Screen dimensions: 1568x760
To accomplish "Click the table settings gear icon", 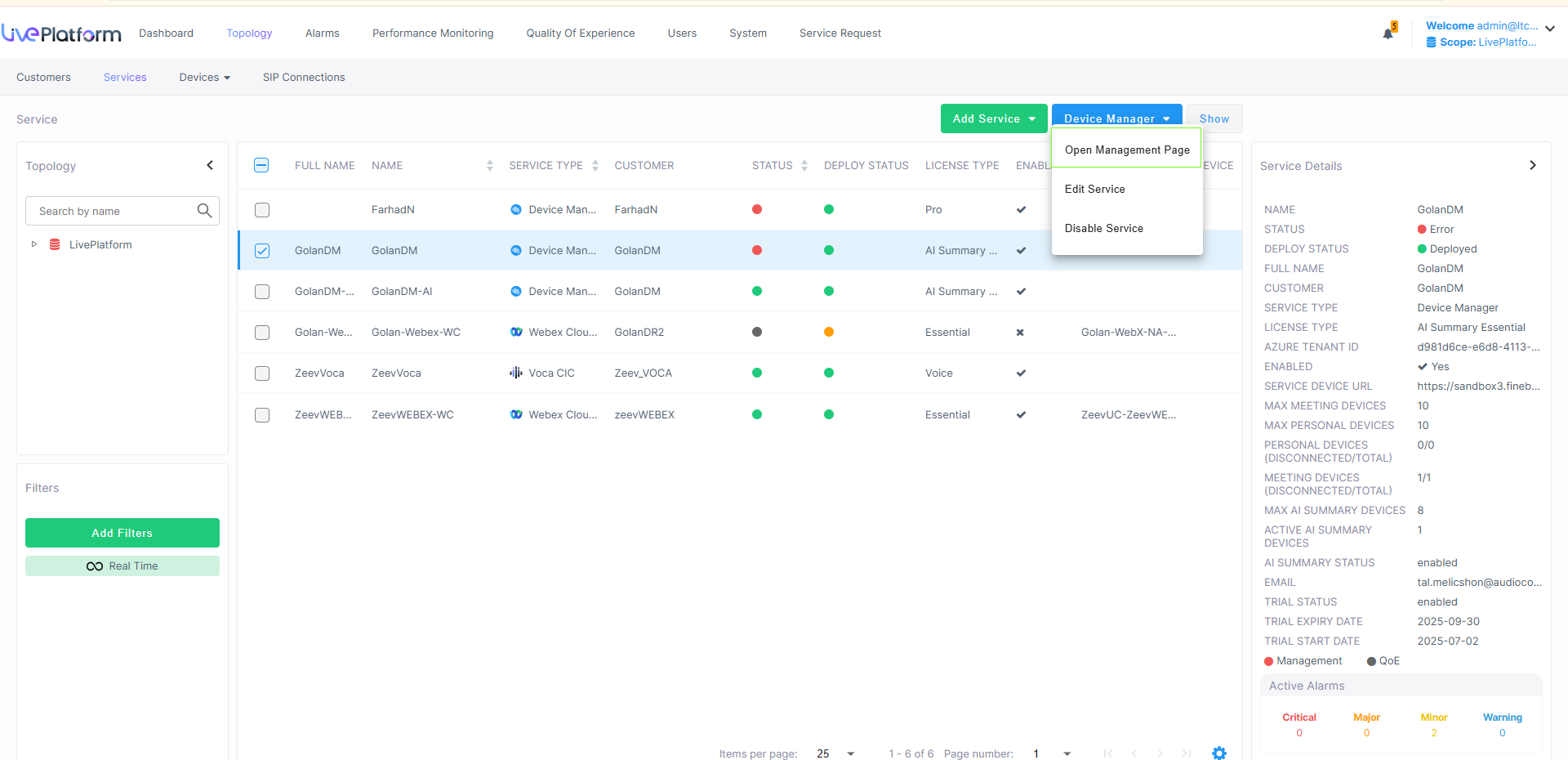I will (x=1218, y=753).
